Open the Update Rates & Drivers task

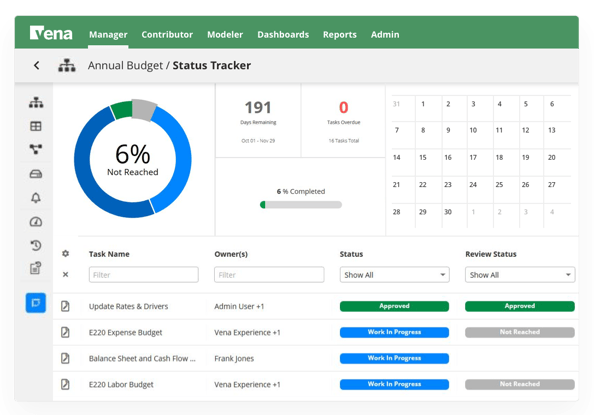coord(128,306)
